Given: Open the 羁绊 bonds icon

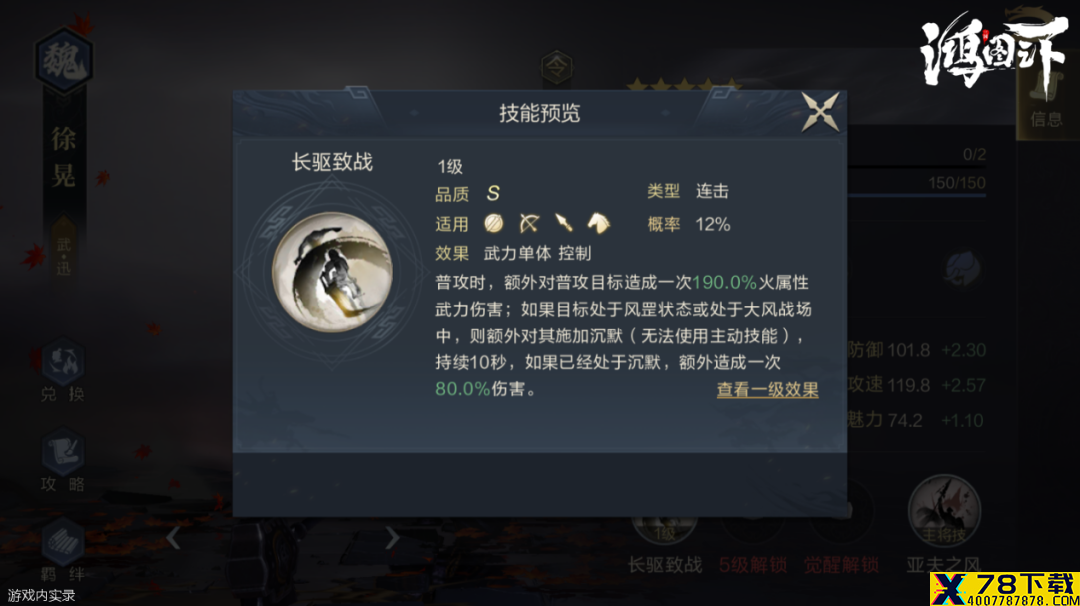Looking at the screenshot, I should pyautogui.click(x=63, y=551).
